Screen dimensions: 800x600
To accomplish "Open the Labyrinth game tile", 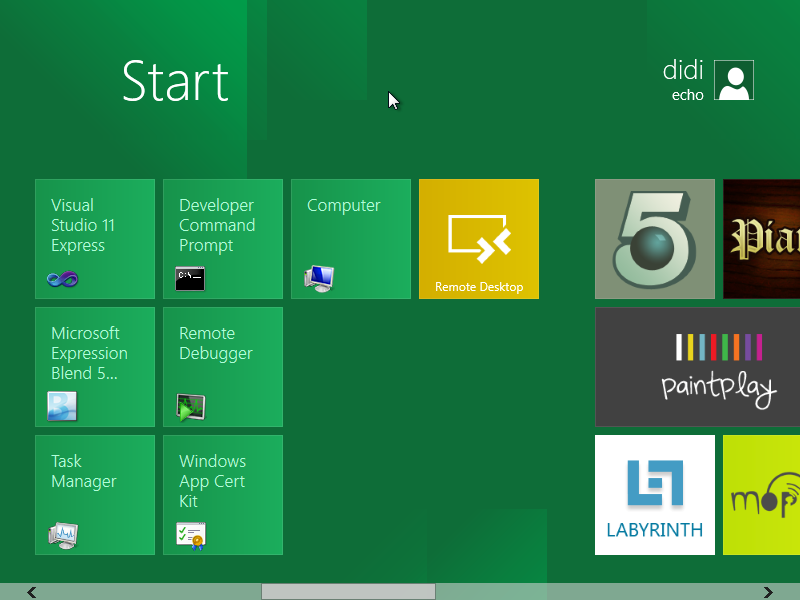I will point(655,495).
